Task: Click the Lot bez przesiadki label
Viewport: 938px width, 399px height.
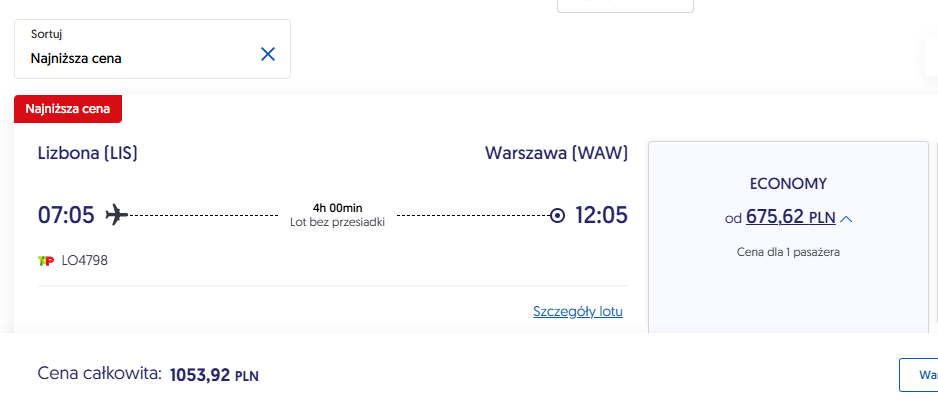Action: (x=337, y=222)
